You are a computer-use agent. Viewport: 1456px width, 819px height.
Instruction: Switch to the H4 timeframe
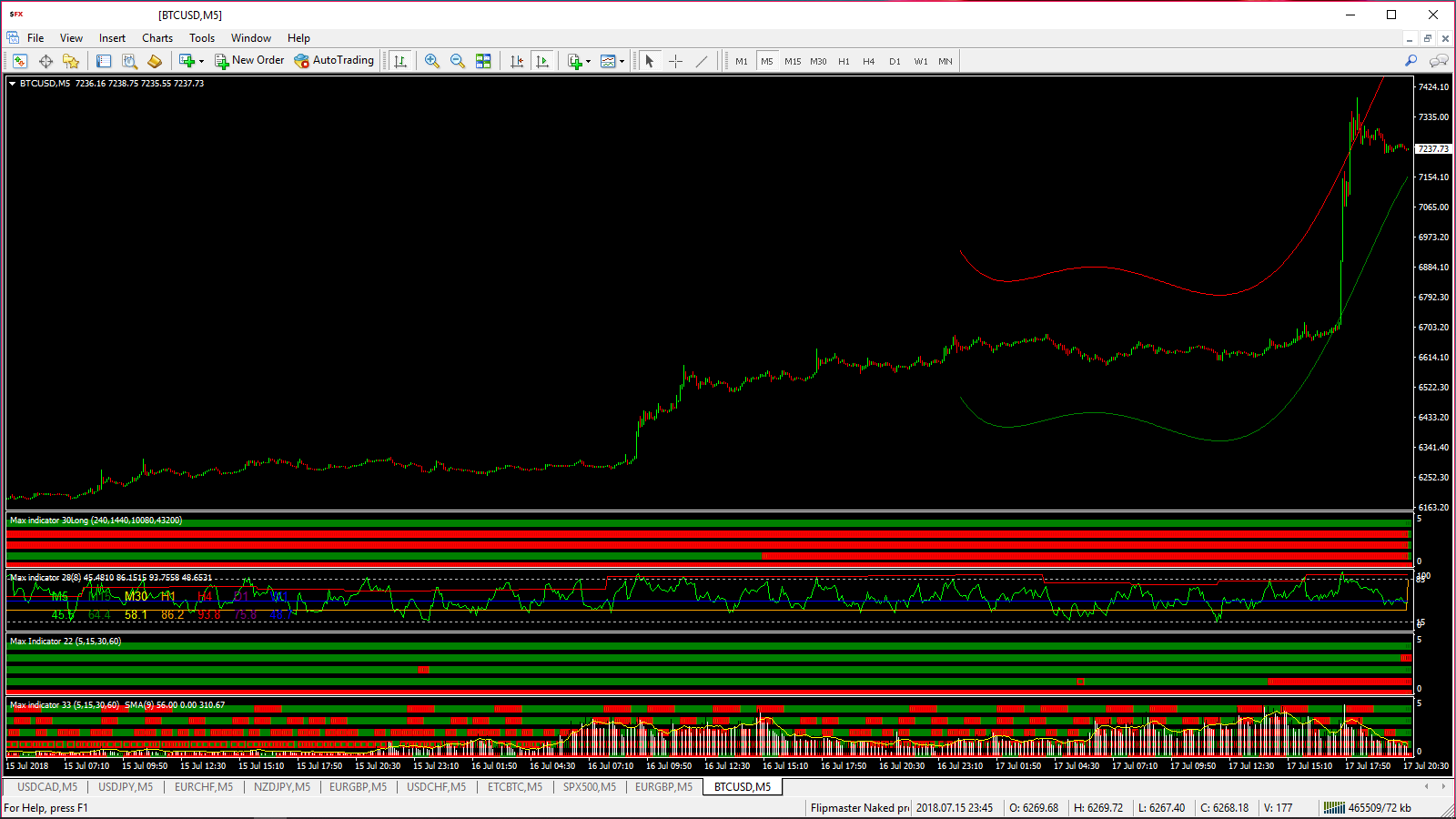[x=869, y=61]
